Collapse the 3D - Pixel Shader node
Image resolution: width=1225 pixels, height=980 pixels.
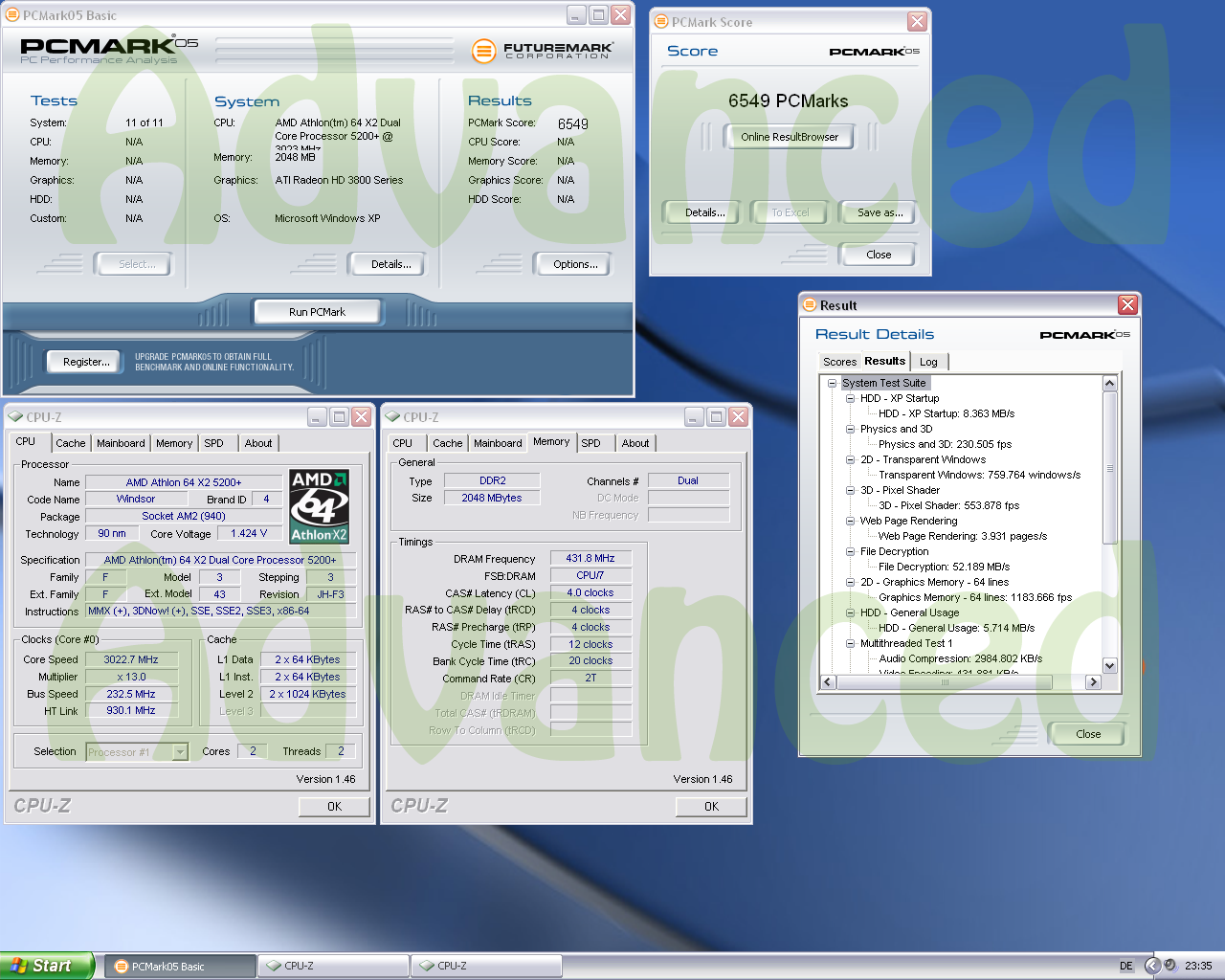click(x=850, y=490)
